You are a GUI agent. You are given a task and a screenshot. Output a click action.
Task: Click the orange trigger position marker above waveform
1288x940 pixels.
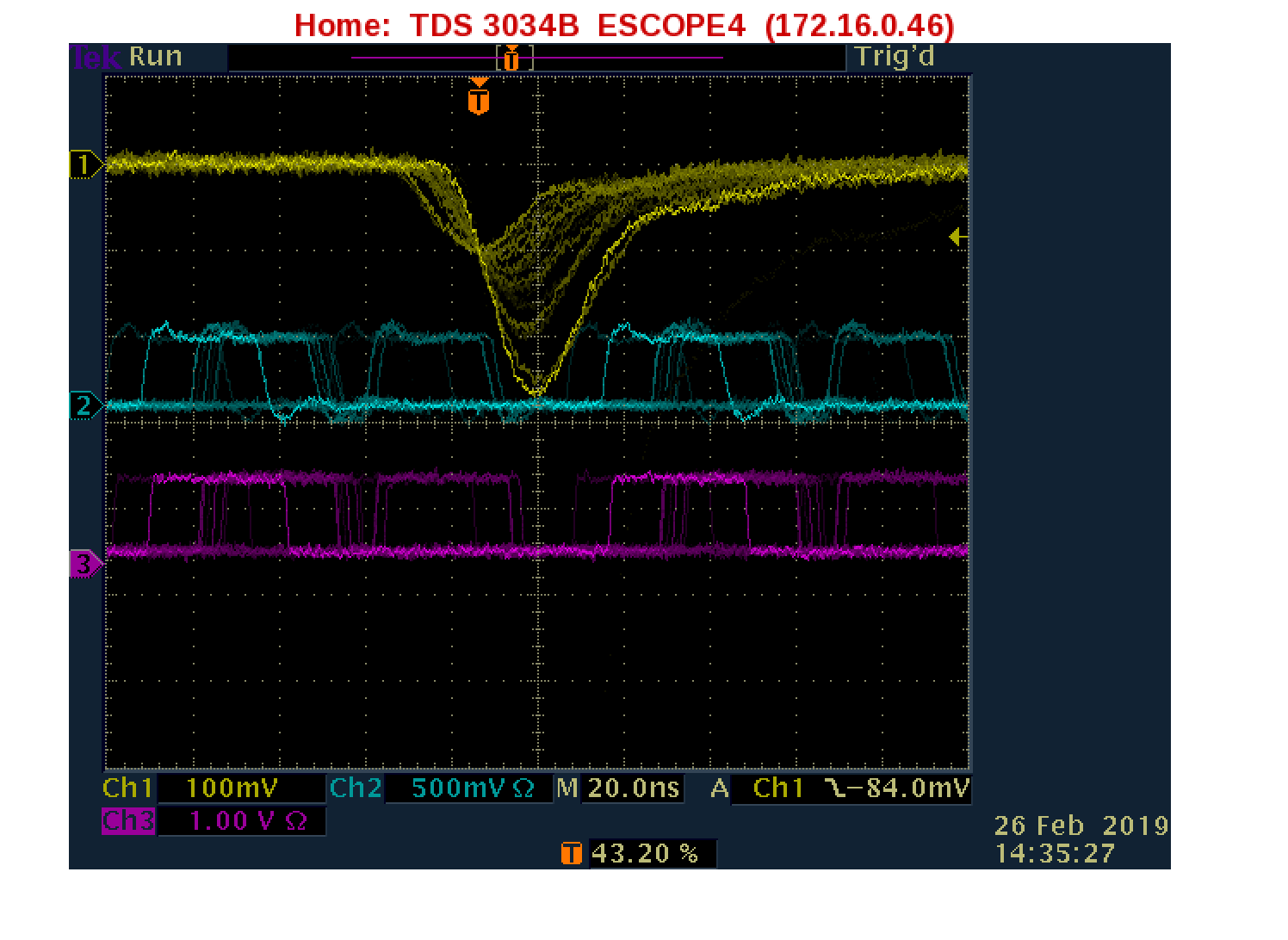pos(479,96)
